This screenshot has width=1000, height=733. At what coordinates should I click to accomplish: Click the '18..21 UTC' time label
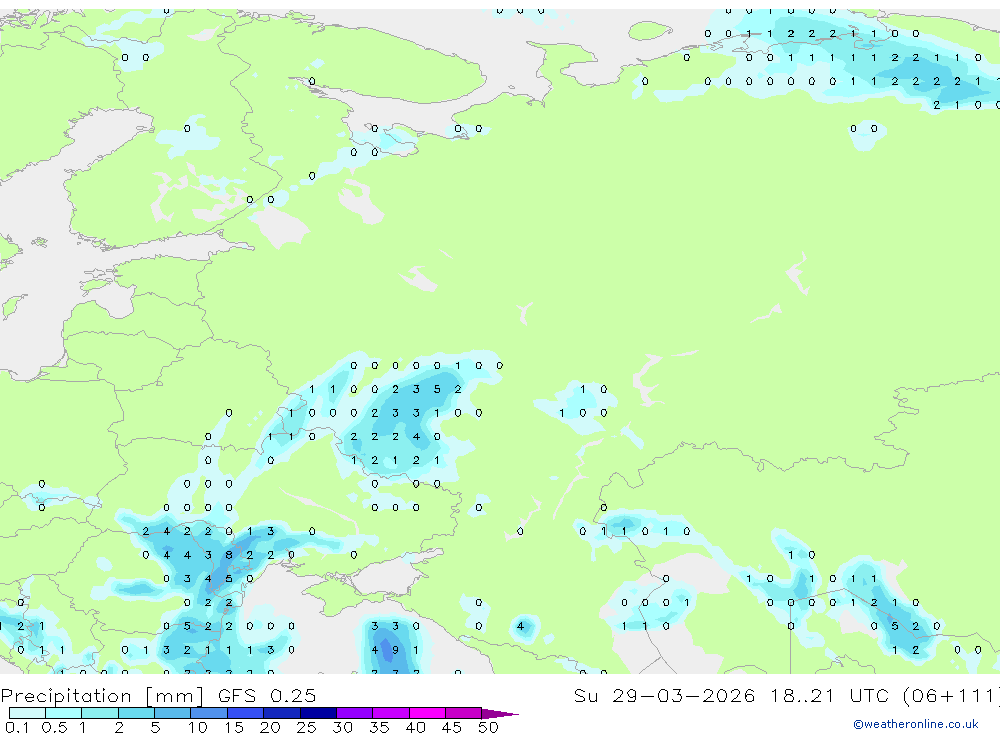point(829,695)
